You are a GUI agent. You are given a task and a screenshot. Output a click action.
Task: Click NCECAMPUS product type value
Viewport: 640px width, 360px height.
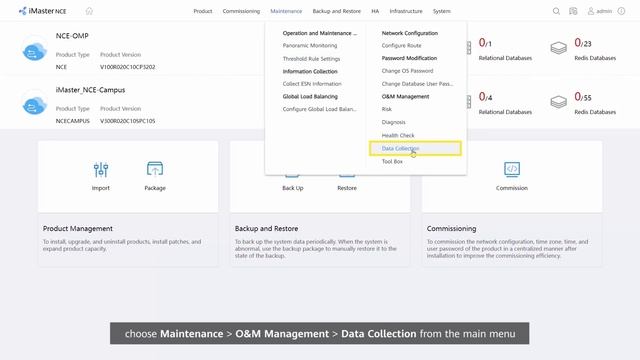[72, 121]
